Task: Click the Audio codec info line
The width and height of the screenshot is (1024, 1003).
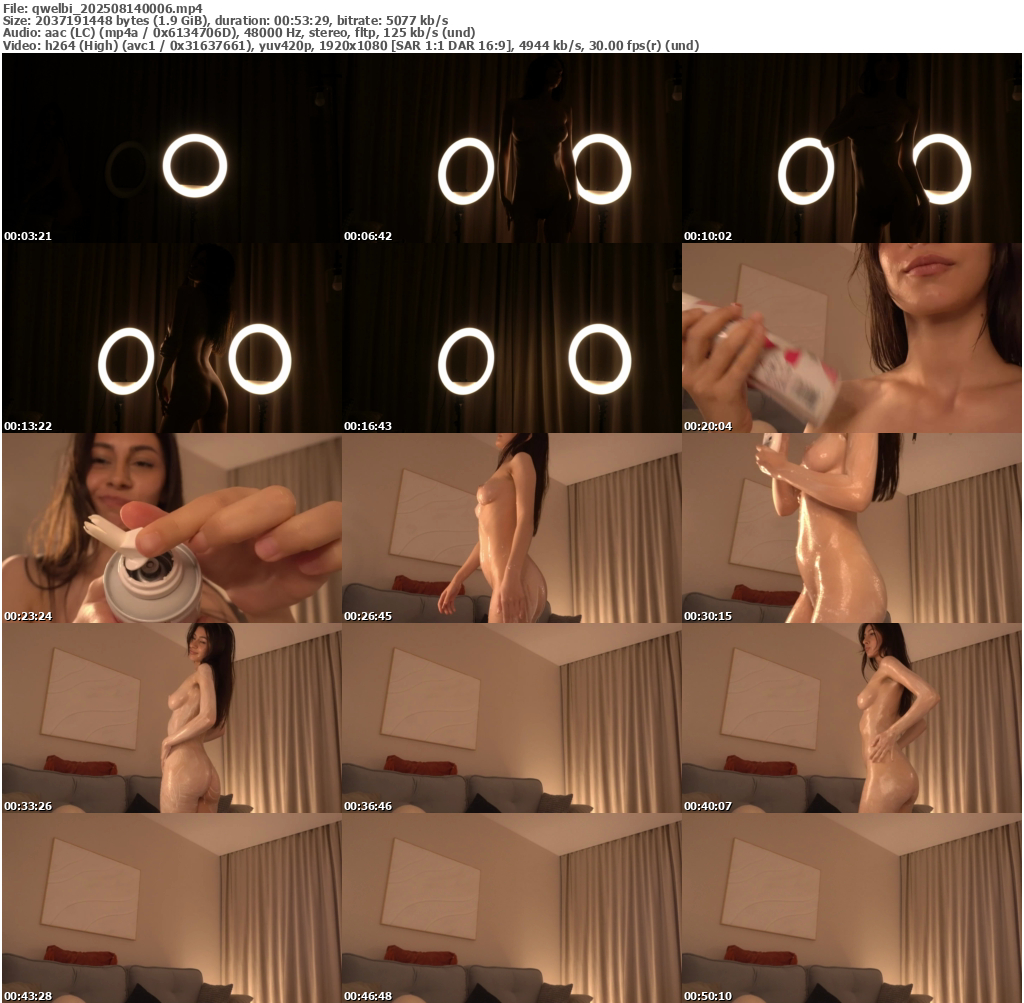Action: (239, 33)
